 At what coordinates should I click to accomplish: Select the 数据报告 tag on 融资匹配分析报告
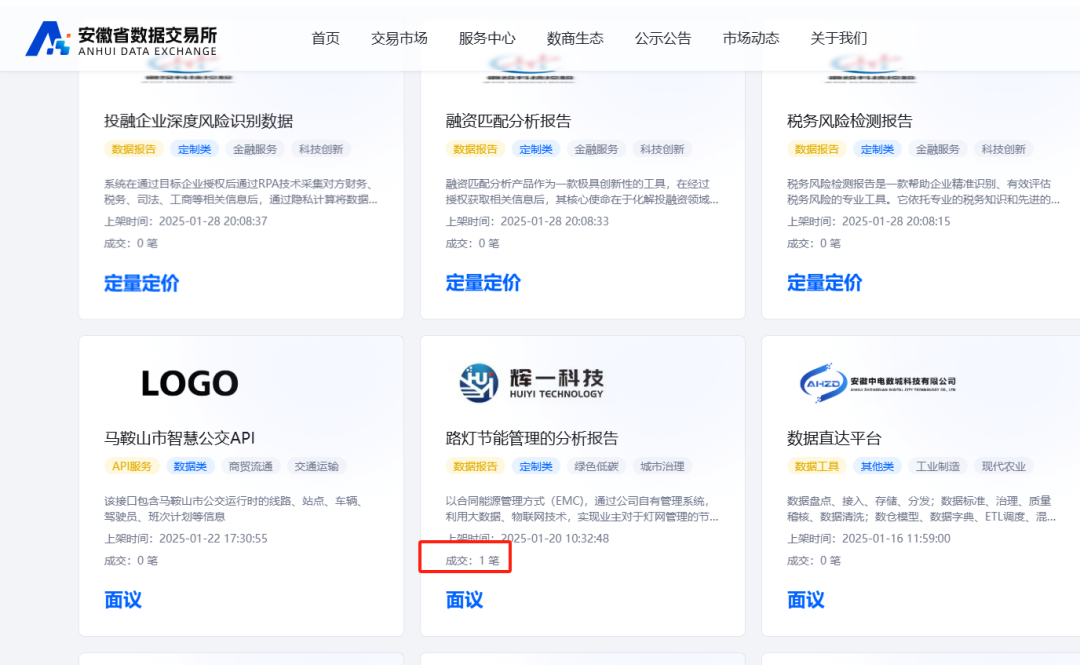coord(475,148)
